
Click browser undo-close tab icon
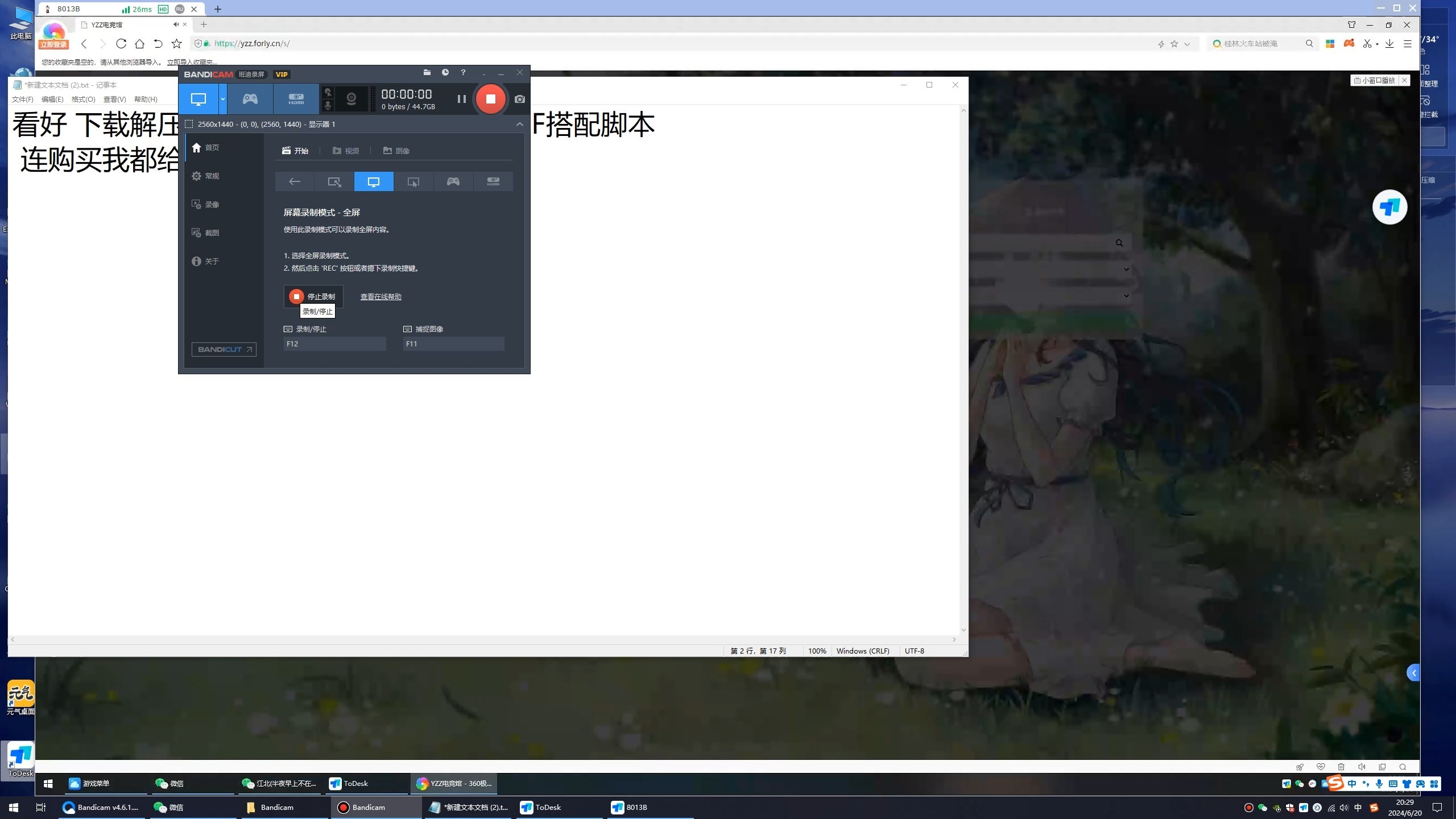click(x=158, y=44)
